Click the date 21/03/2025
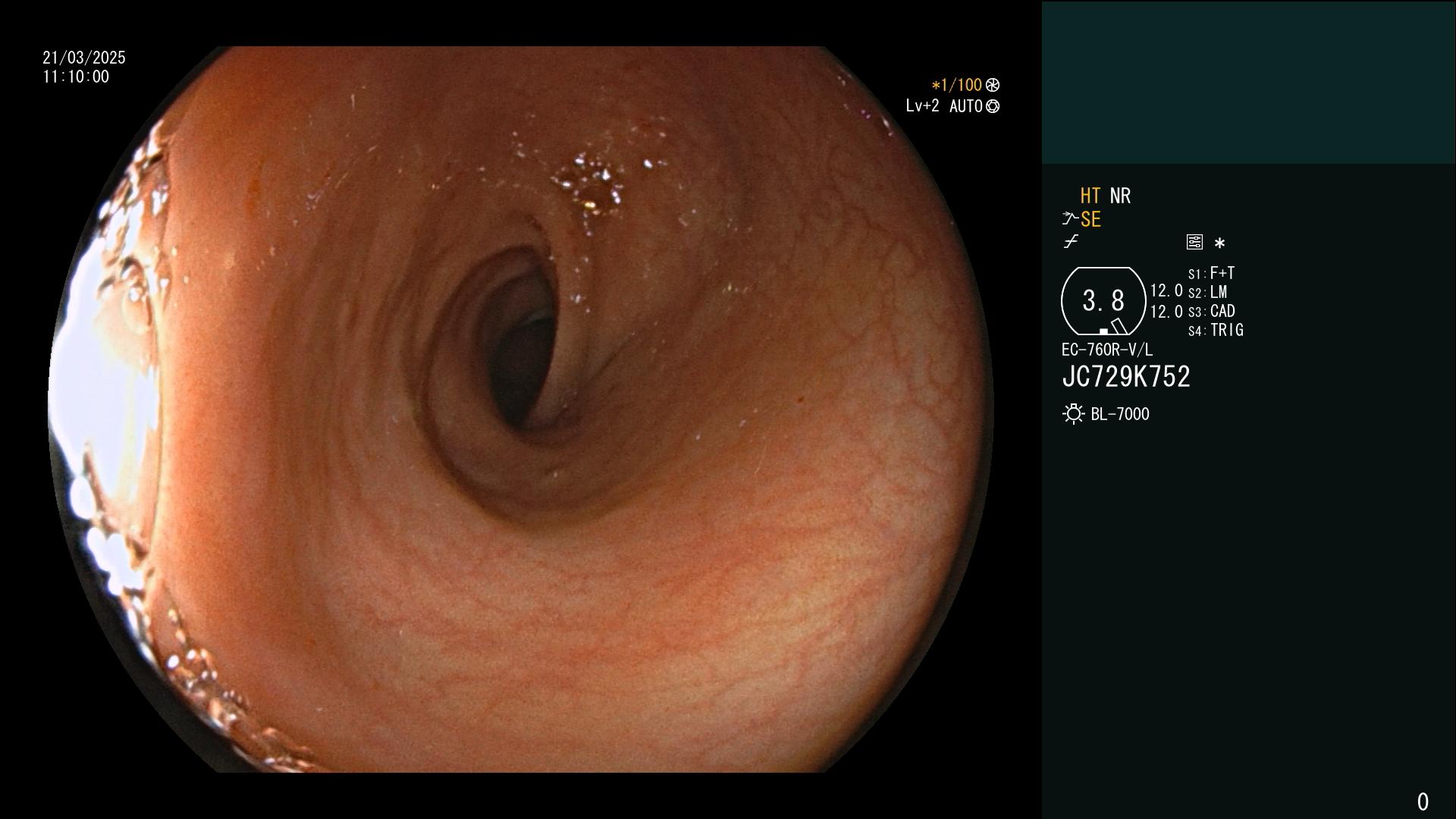1456x819 pixels. tap(84, 58)
